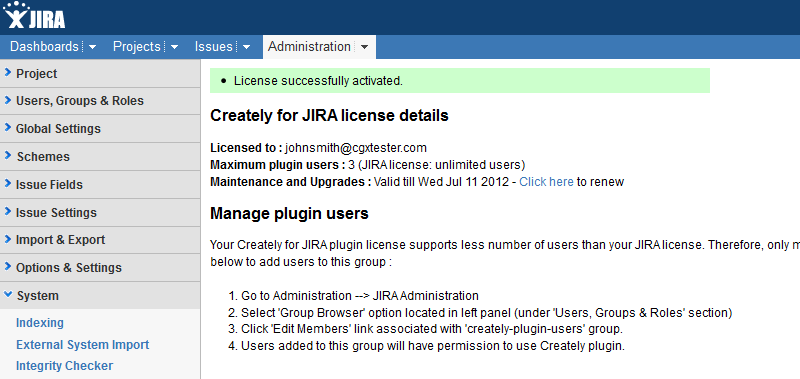Click the 'Manage plugin users' heading
This screenshot has width=800, height=379.
(289, 213)
